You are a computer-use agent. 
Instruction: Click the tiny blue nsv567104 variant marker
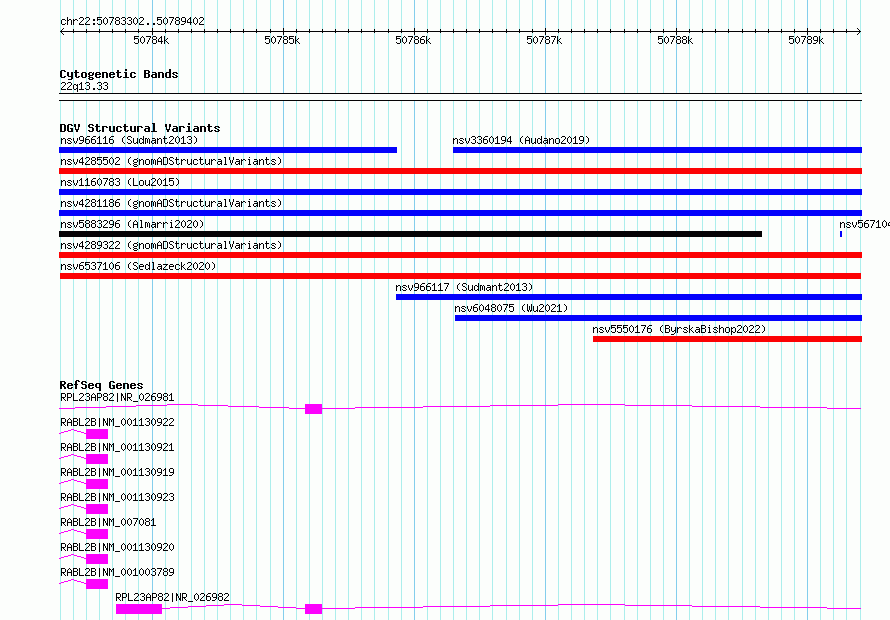[x=841, y=234]
